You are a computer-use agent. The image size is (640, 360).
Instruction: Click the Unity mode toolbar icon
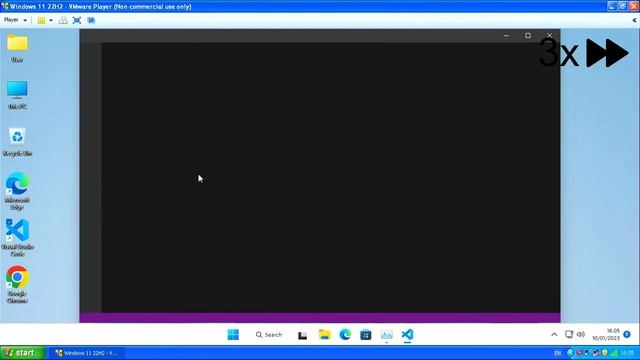point(91,20)
